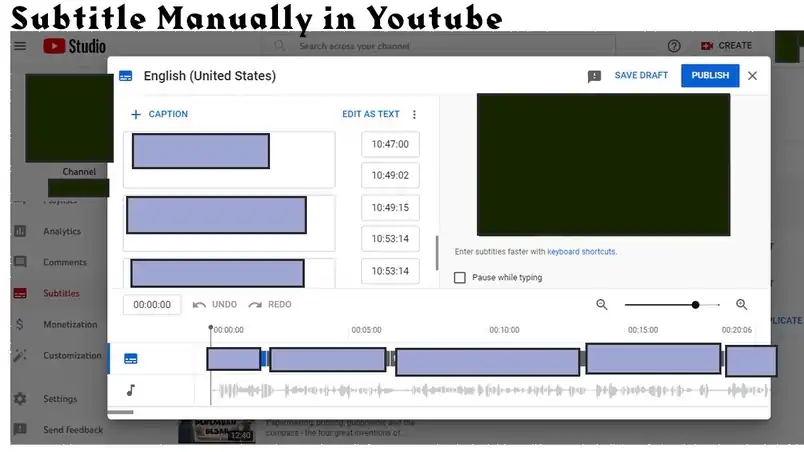The image size is (804, 452).
Task: Open Settings in the sidebar
Action: [x=60, y=399]
